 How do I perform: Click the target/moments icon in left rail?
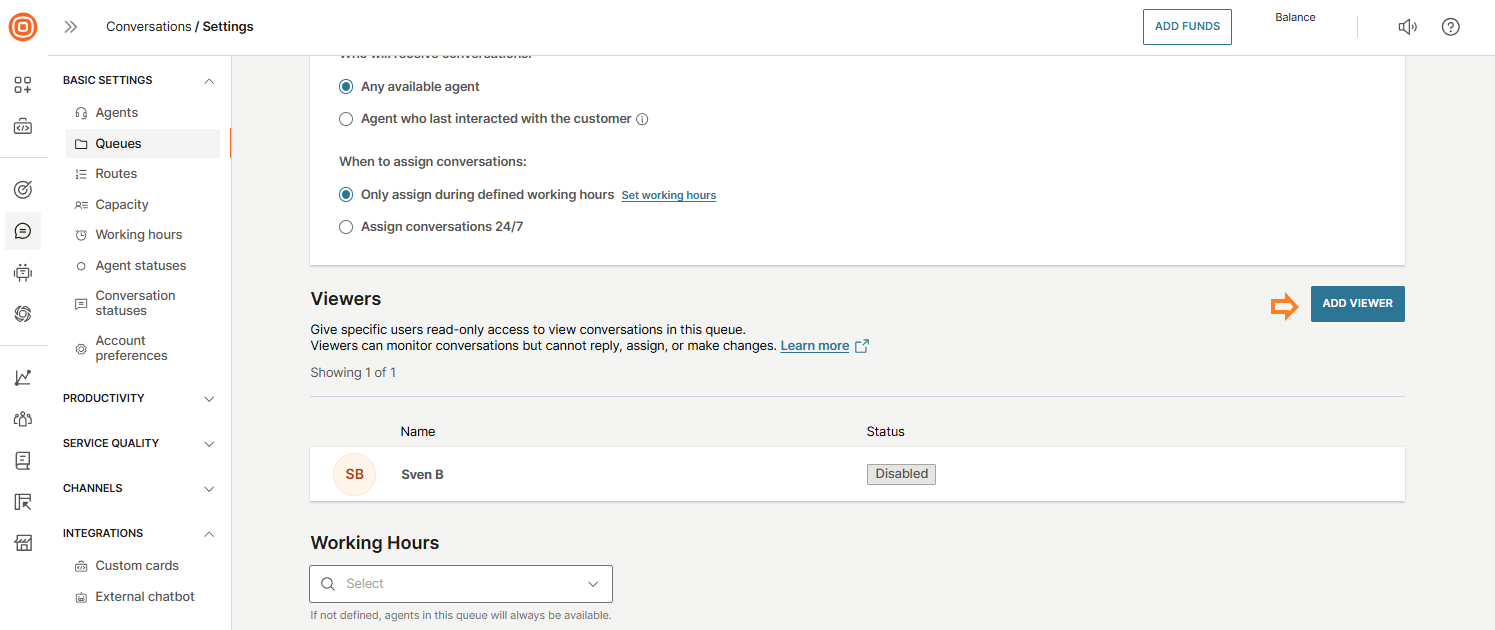(x=23, y=189)
